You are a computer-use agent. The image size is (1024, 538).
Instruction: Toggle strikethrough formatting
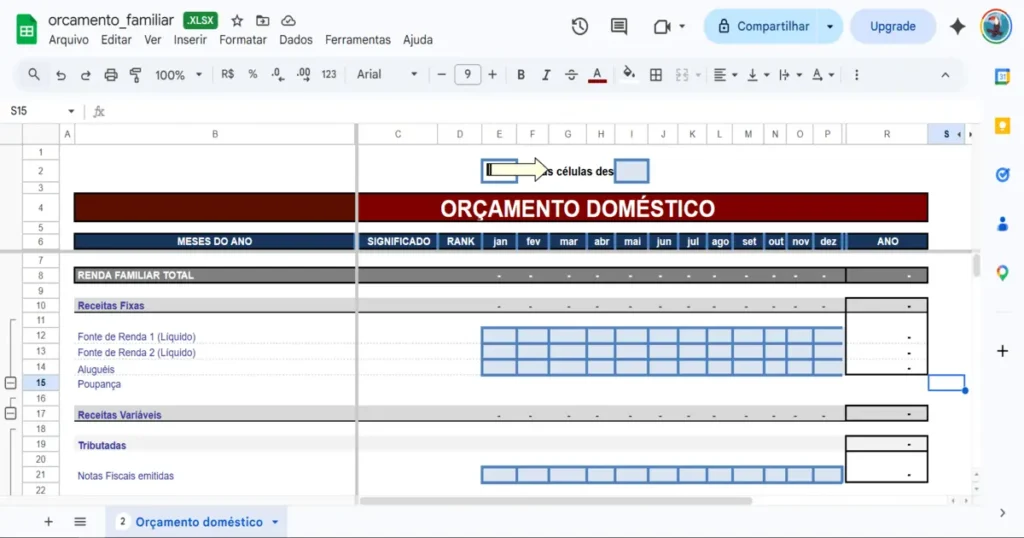pos(571,75)
